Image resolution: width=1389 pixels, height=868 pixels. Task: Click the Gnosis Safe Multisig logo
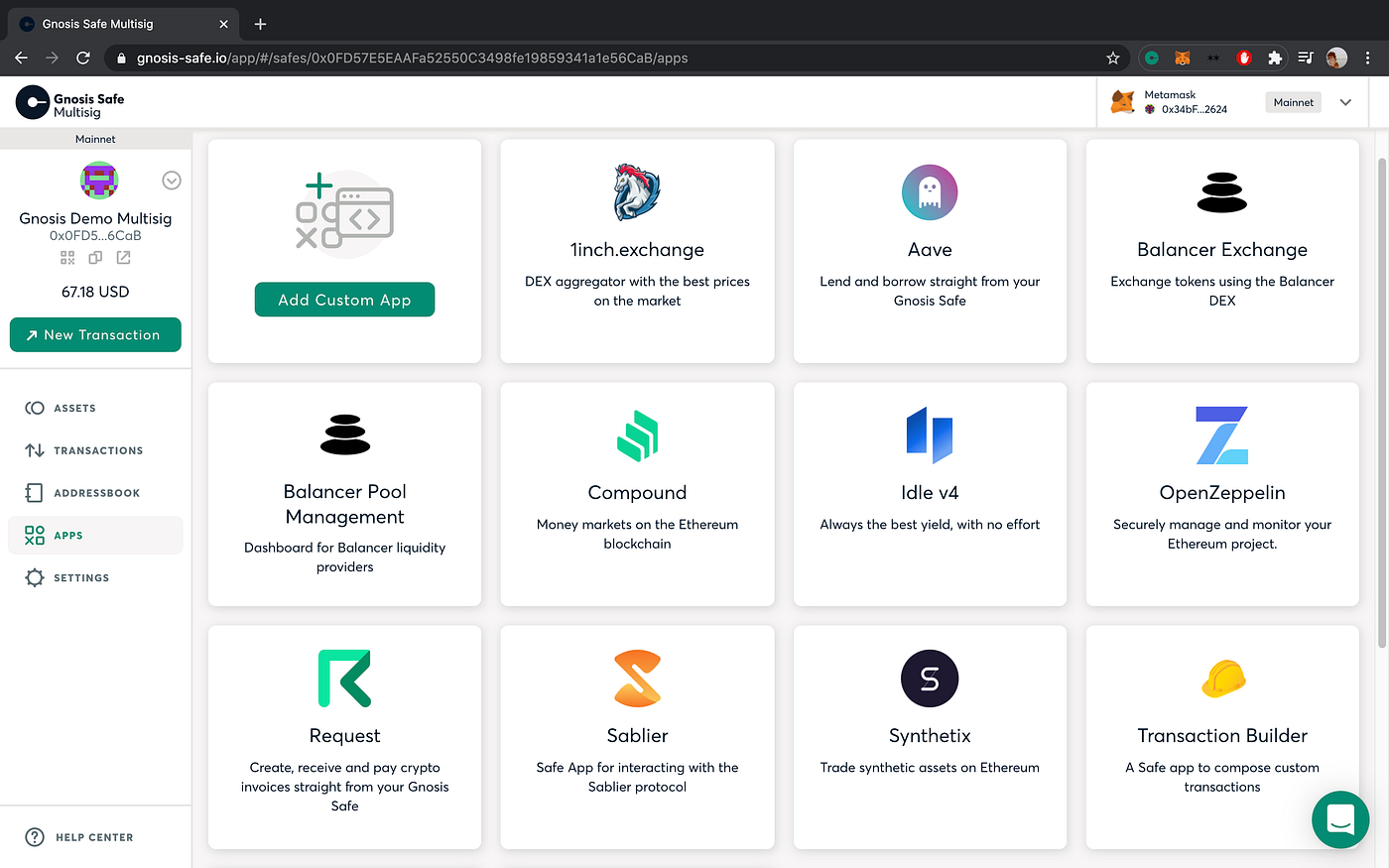69,103
